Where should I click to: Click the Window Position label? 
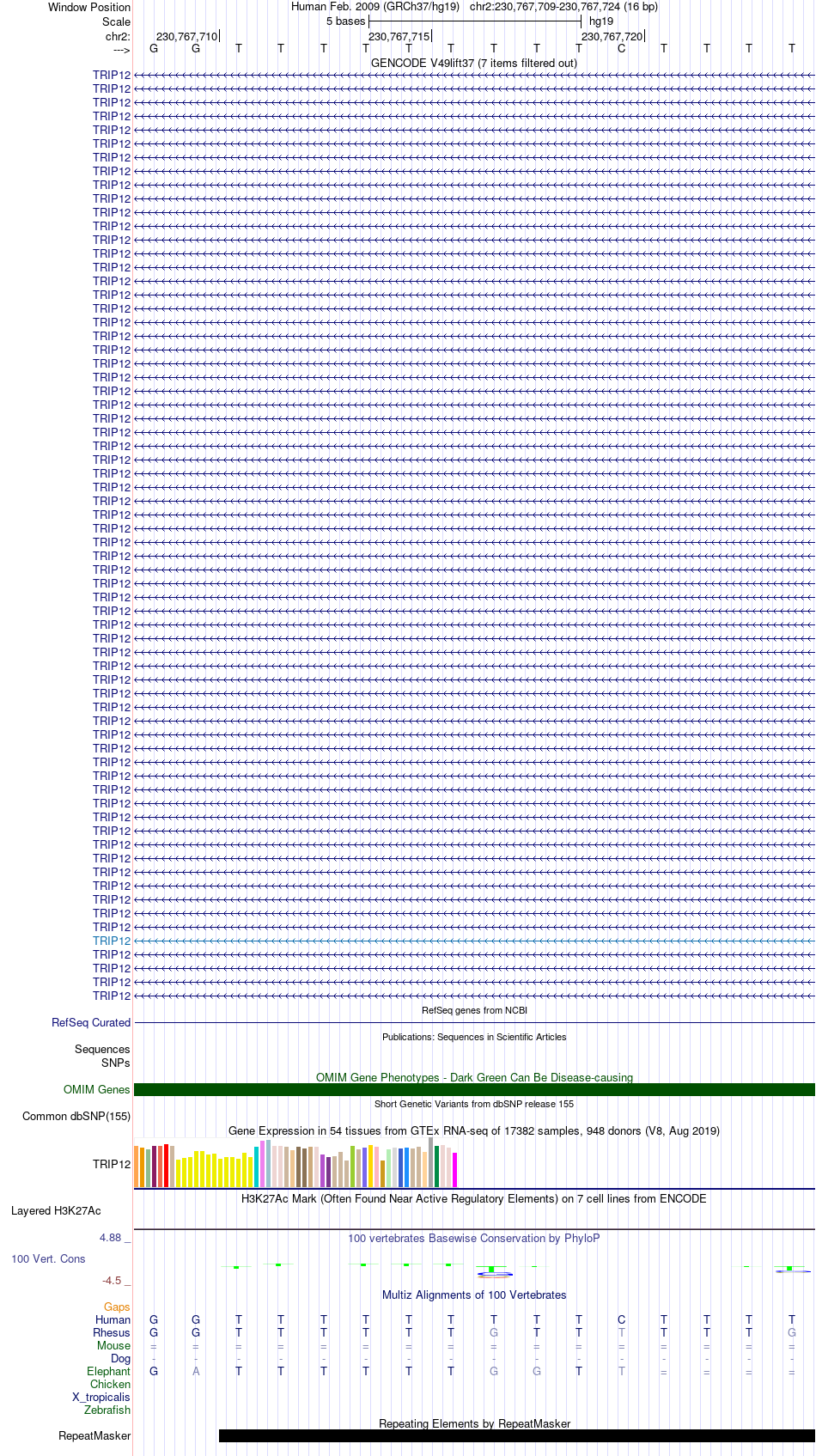click(x=89, y=7)
